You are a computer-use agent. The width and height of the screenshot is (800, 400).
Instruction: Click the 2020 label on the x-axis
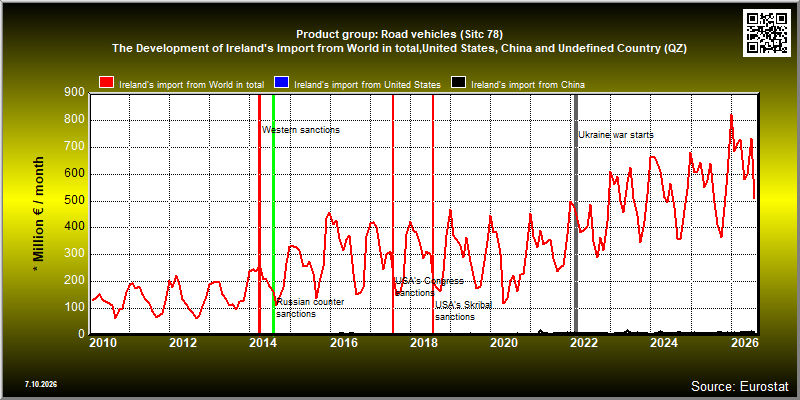point(504,342)
